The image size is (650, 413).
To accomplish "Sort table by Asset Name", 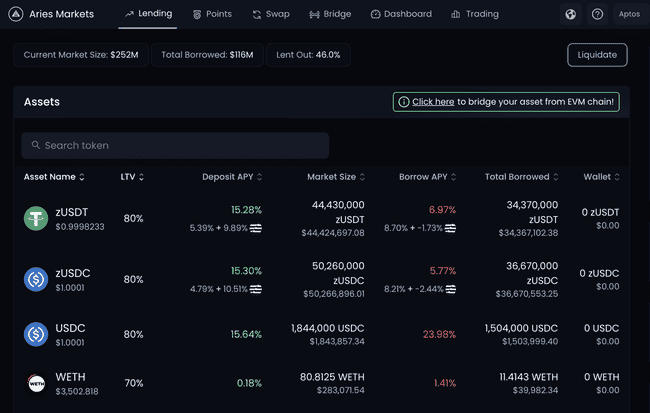I will point(54,177).
